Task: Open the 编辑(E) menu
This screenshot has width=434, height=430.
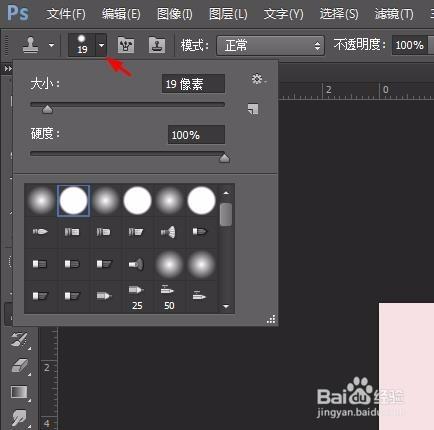Action: [x=121, y=14]
